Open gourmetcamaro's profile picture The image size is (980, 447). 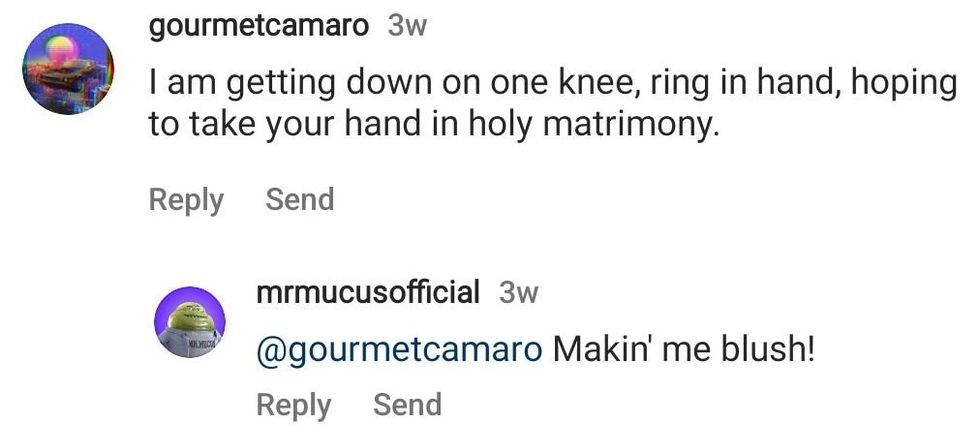pos(68,67)
